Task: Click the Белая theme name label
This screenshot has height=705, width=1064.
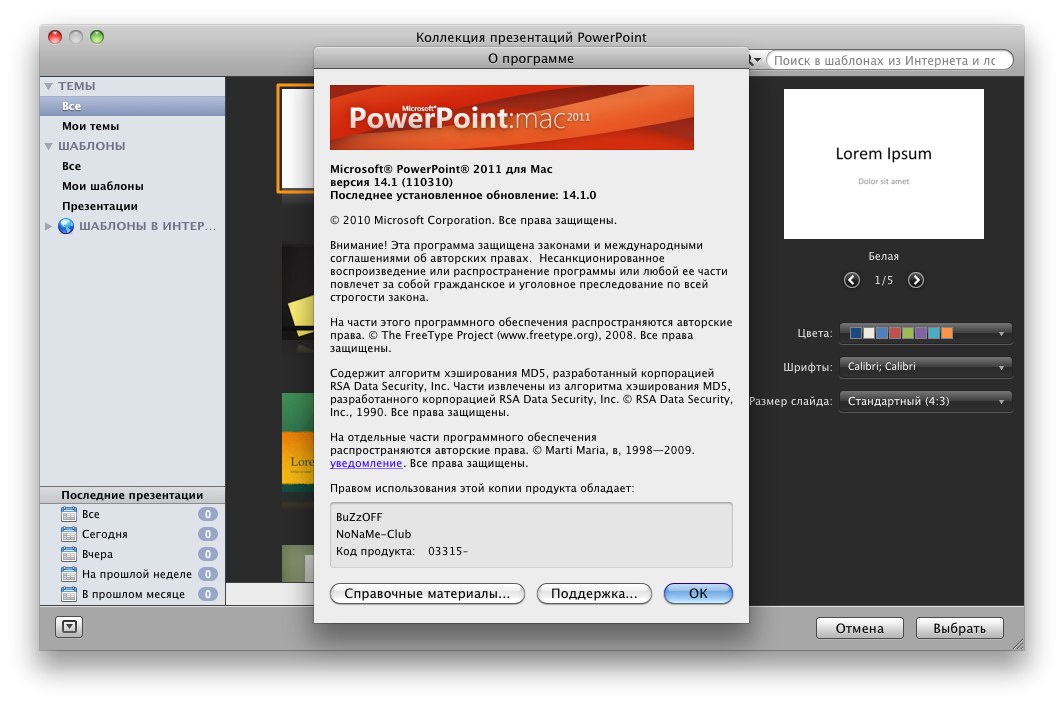Action: click(x=884, y=256)
